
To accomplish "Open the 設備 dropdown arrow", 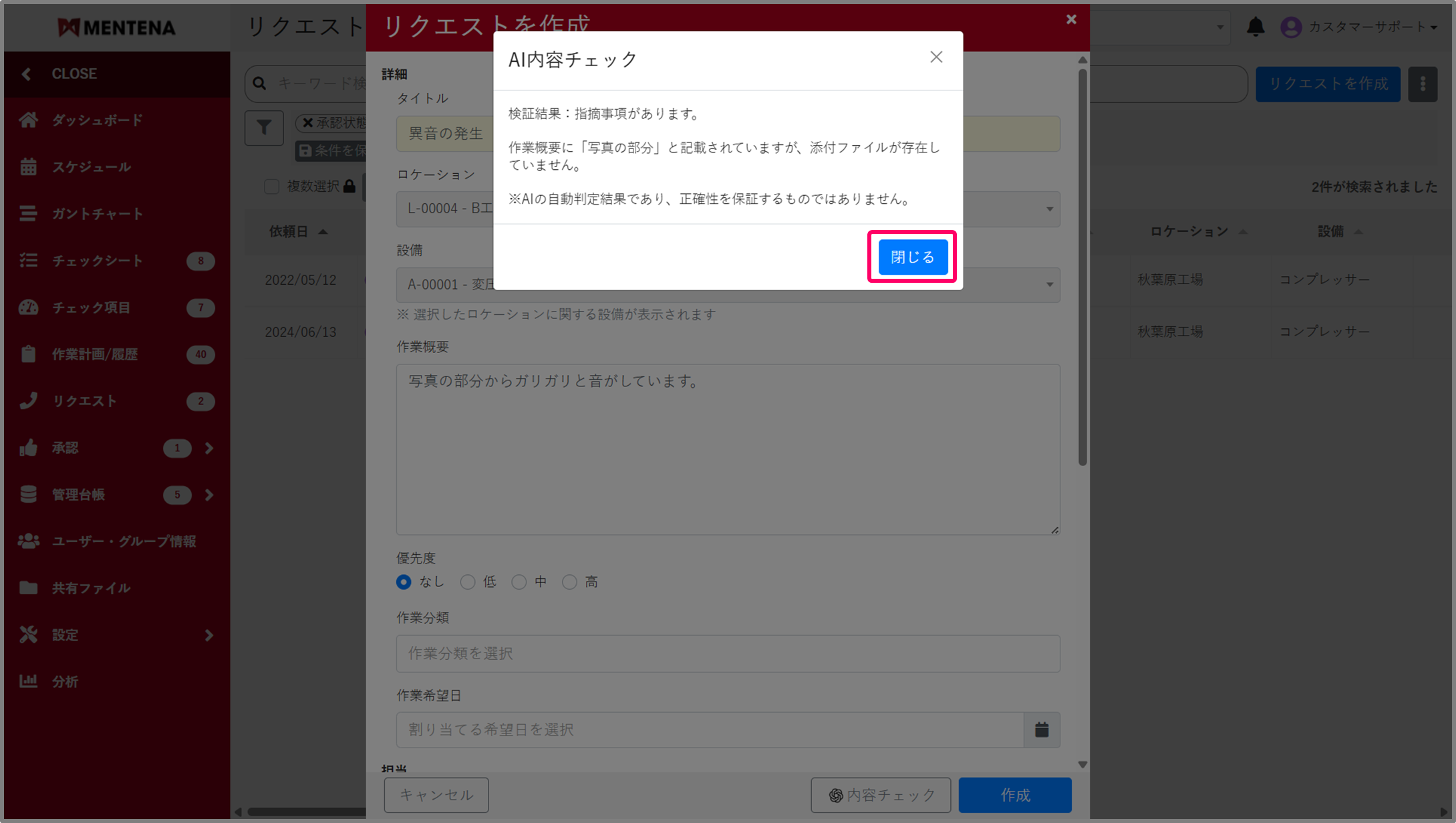I will click(x=1049, y=285).
